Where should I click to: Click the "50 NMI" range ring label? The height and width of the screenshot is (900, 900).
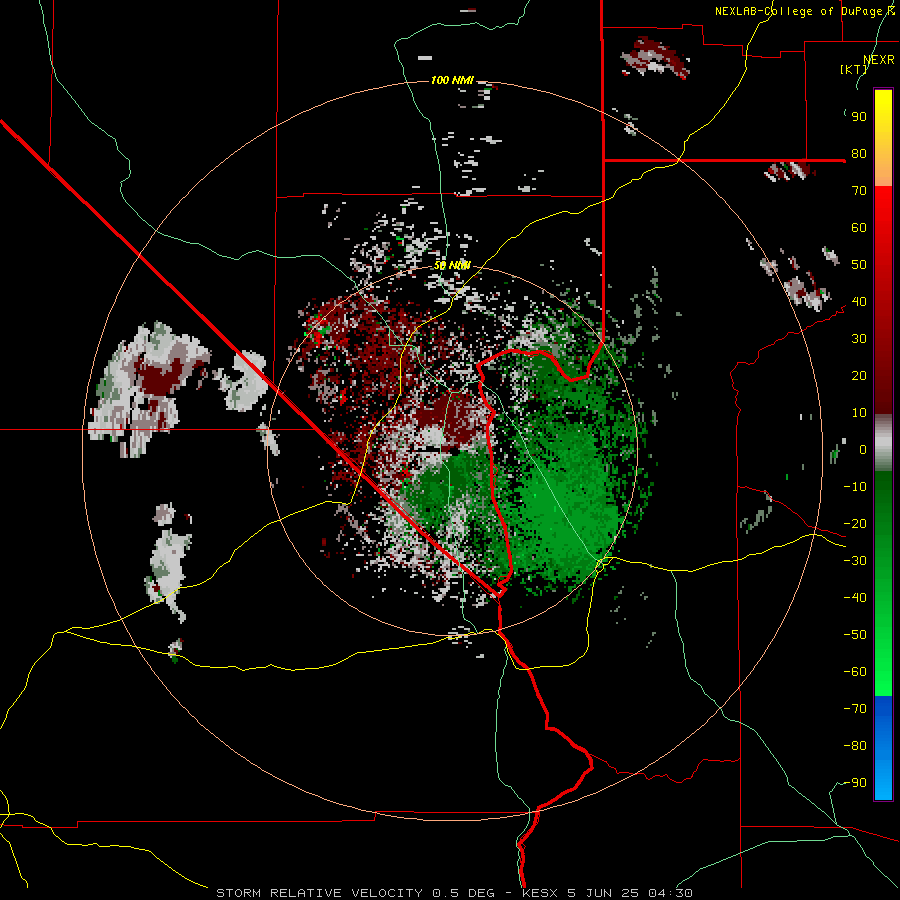click(452, 265)
